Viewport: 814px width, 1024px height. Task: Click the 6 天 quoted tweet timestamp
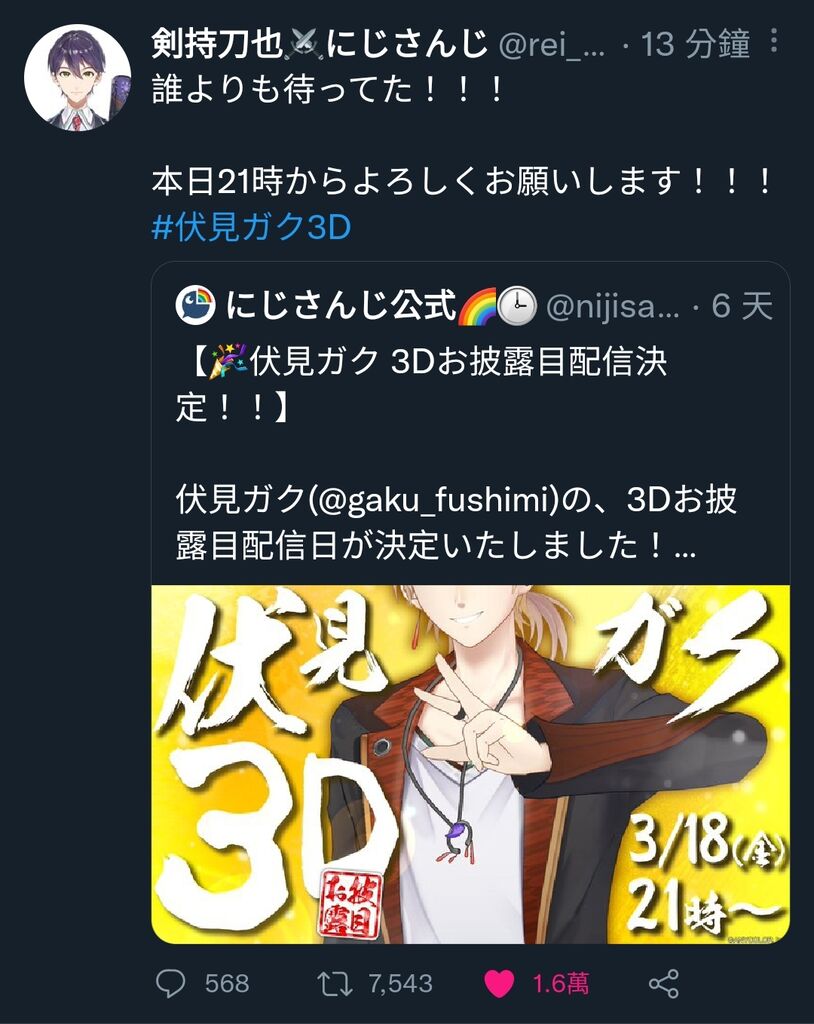click(742, 306)
